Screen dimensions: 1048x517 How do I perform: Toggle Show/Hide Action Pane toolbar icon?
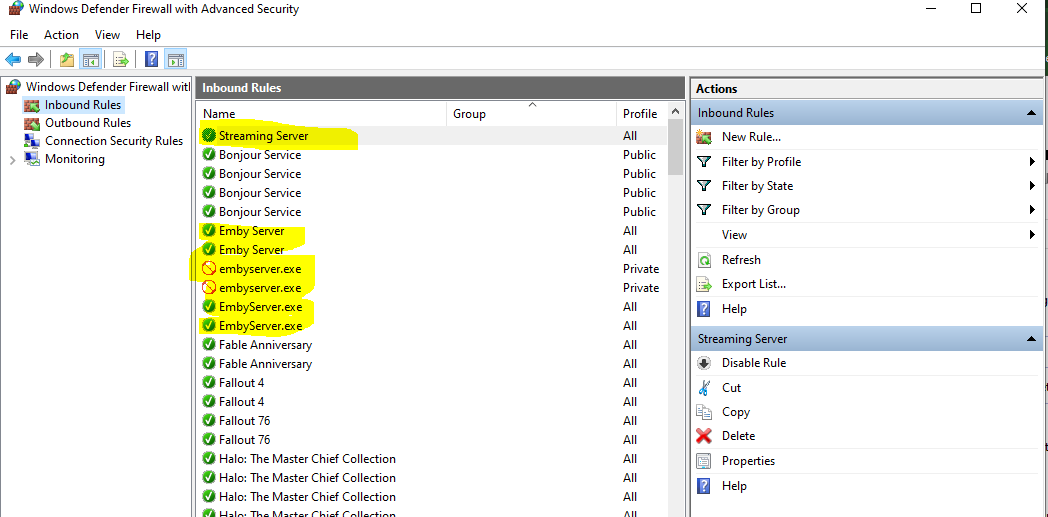[175, 59]
